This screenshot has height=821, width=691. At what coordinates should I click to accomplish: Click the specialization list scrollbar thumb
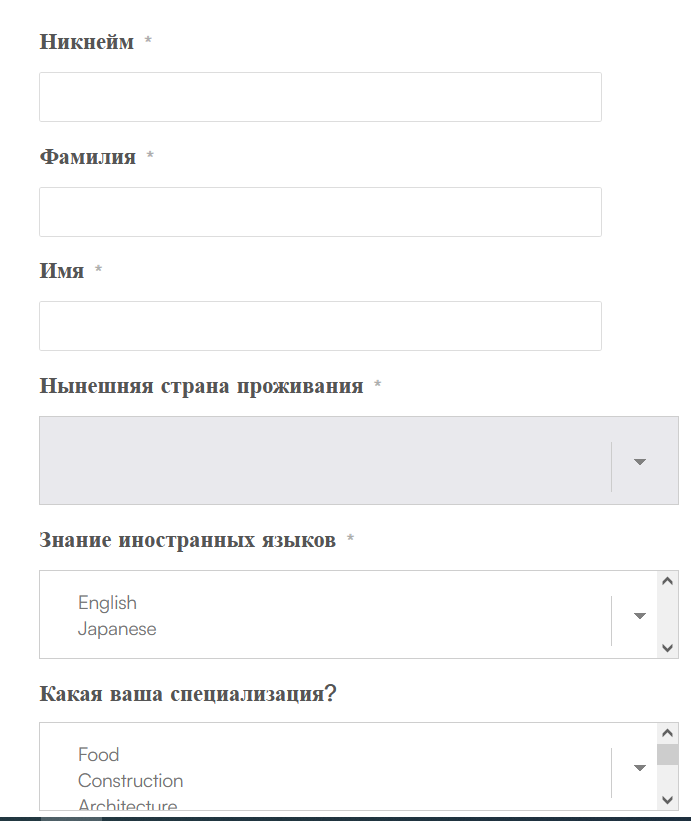667,755
